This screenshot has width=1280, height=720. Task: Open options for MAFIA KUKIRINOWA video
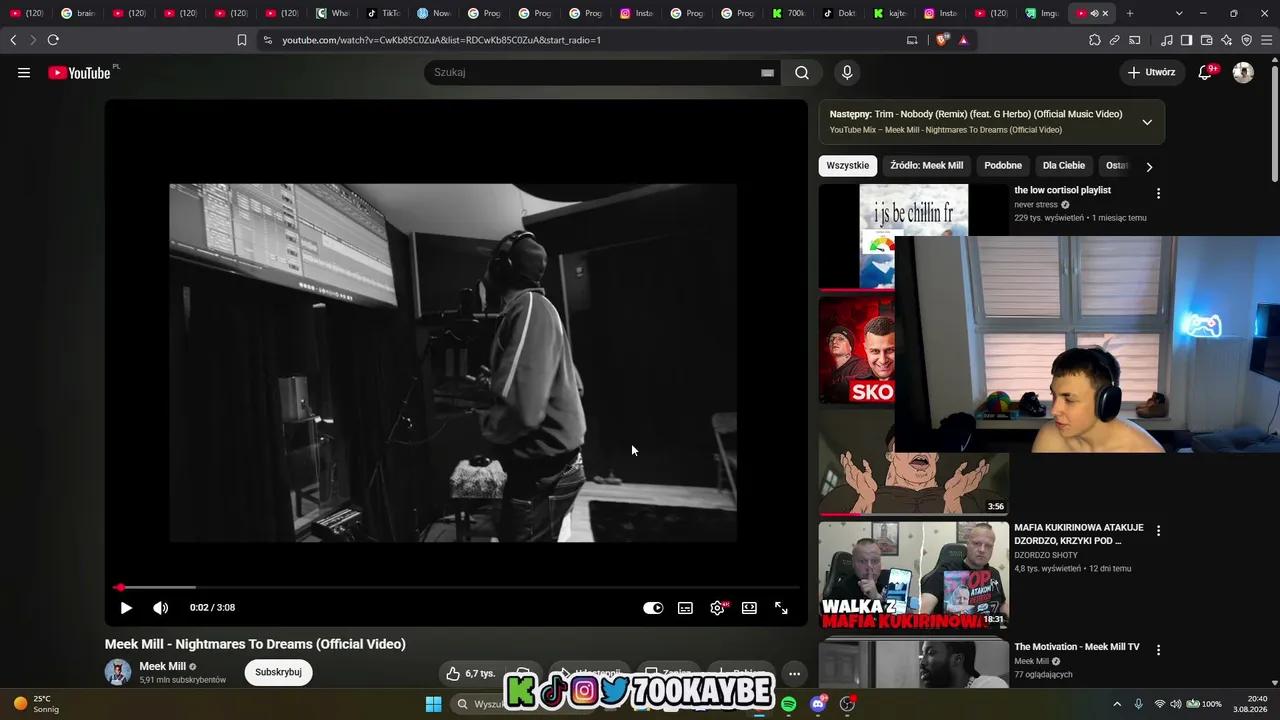point(1158,531)
